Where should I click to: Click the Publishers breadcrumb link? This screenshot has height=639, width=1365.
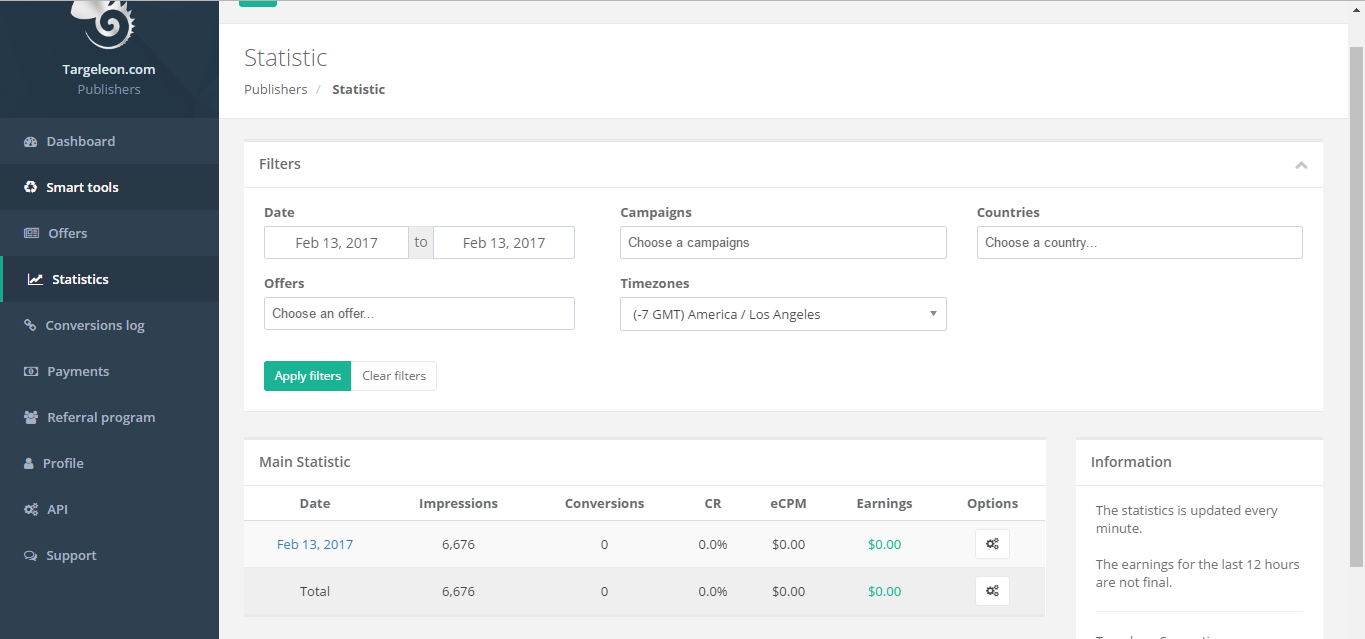pos(276,90)
